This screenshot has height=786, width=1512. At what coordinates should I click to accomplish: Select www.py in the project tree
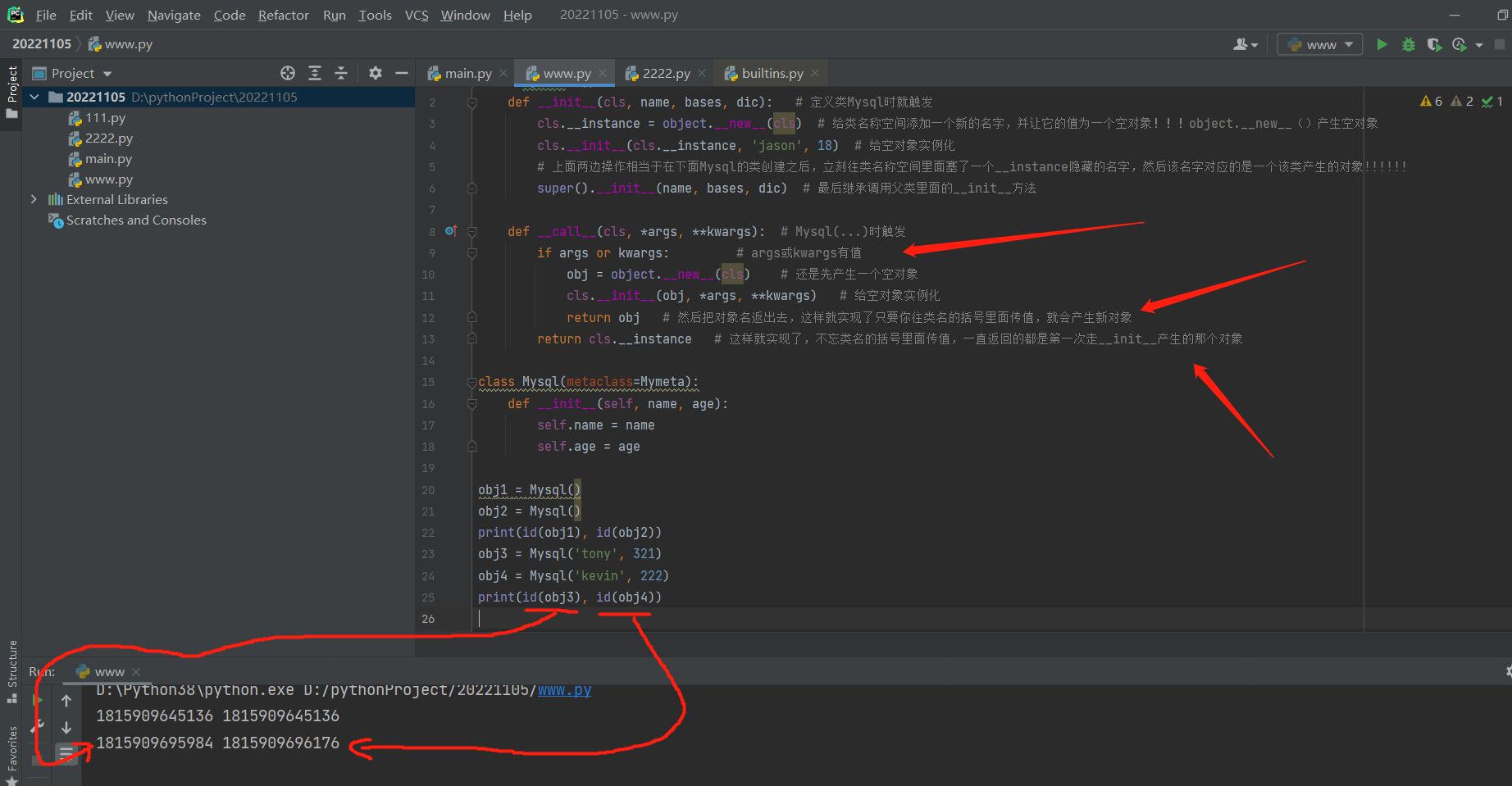point(108,179)
